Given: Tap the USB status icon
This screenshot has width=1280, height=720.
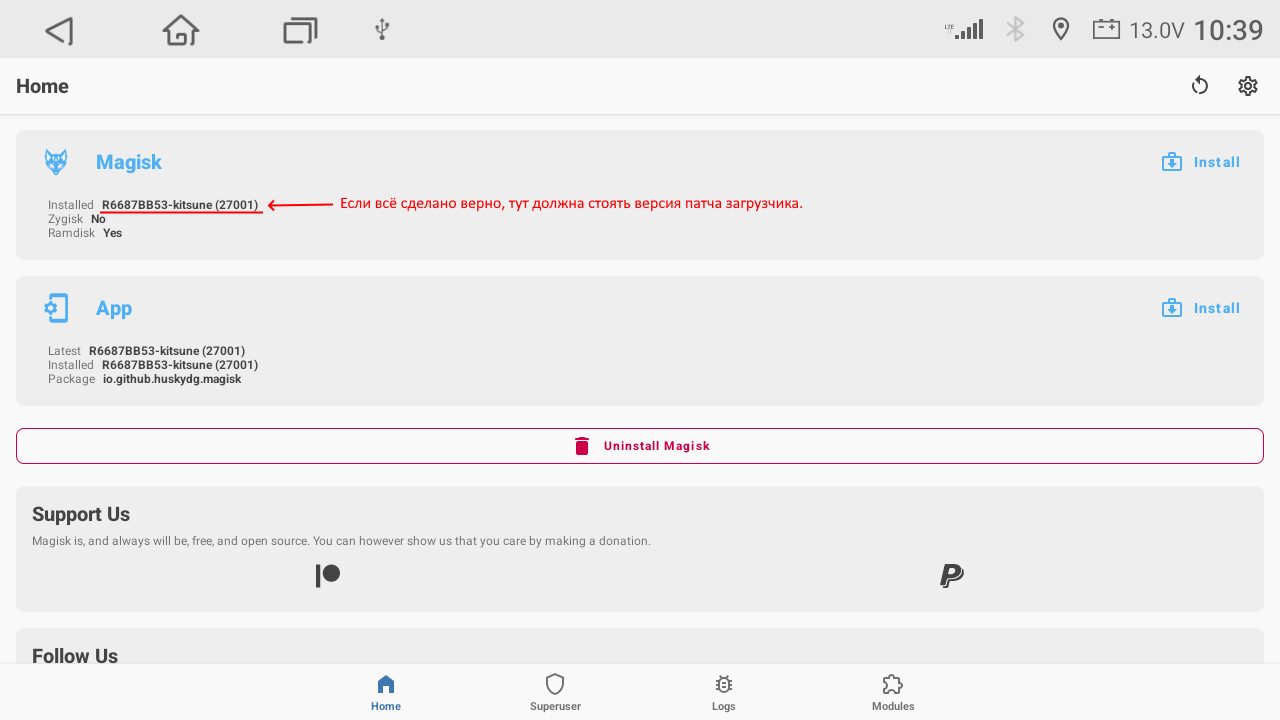Looking at the screenshot, I should pos(381,30).
